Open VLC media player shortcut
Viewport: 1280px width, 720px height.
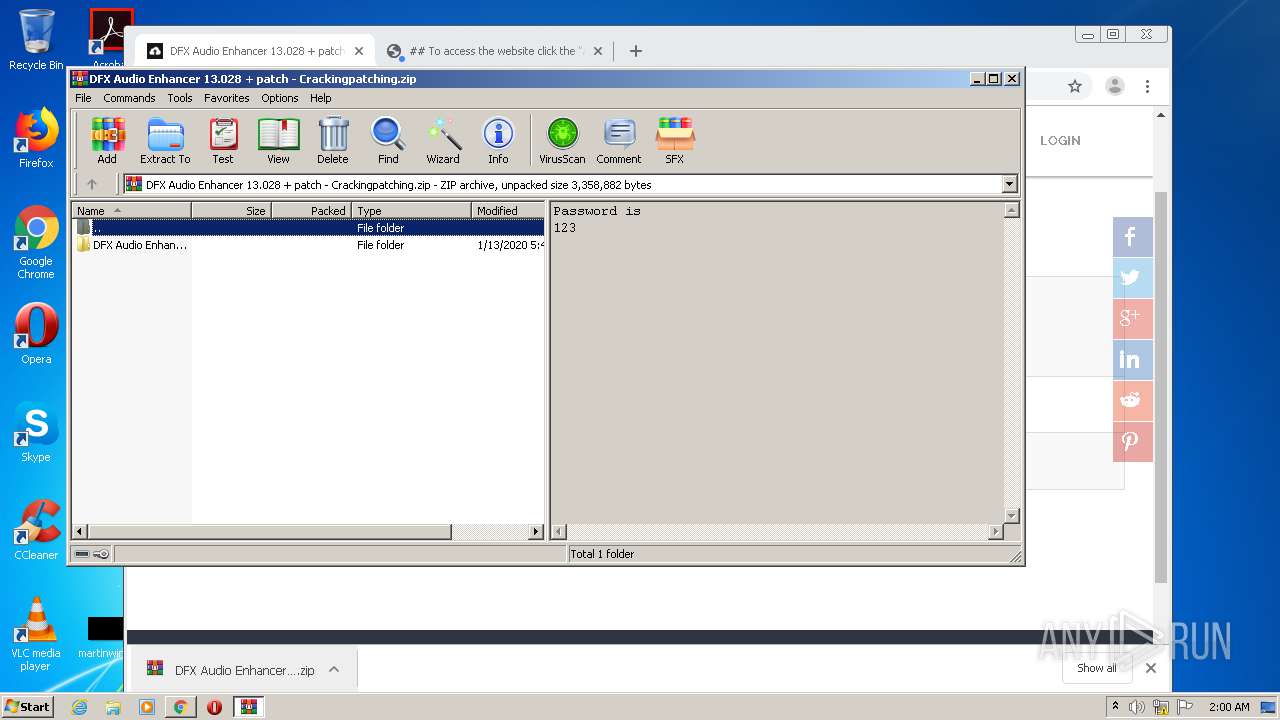[36, 634]
